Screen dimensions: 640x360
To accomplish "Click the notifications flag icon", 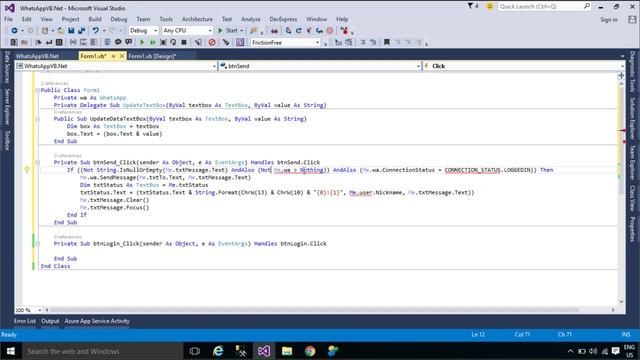I will 470,6.
